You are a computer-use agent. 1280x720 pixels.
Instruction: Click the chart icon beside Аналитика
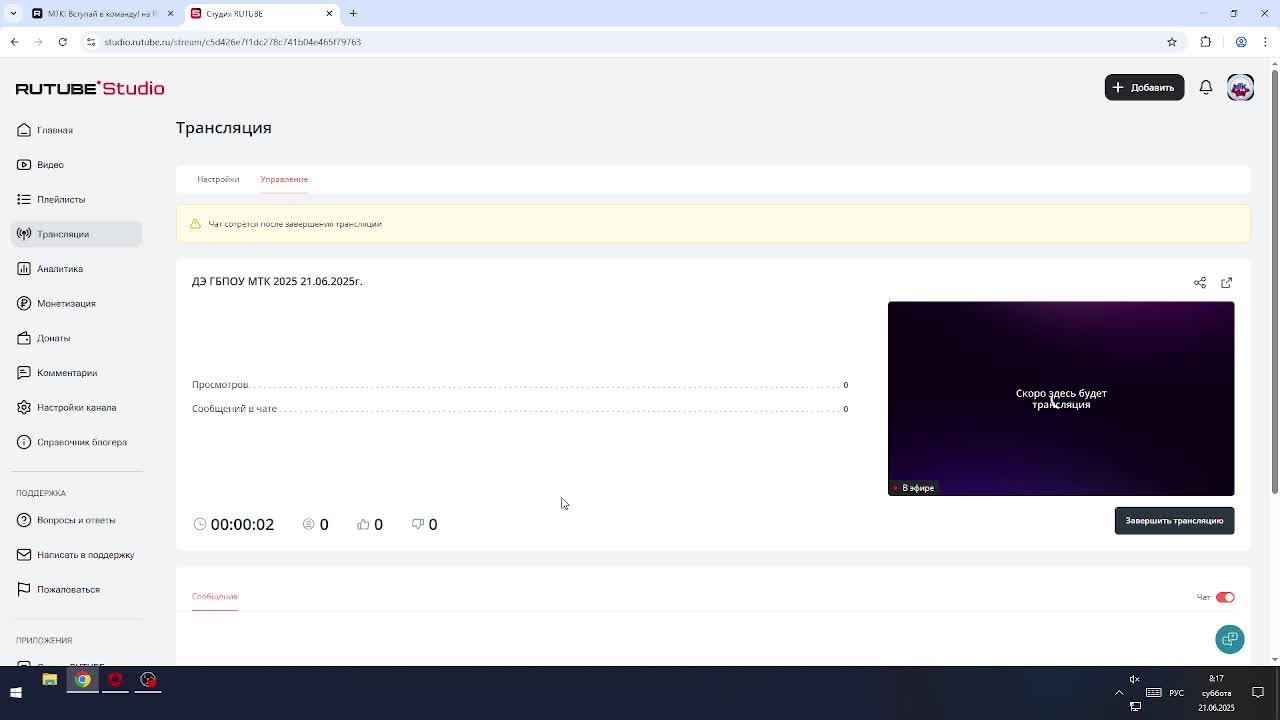point(24,268)
